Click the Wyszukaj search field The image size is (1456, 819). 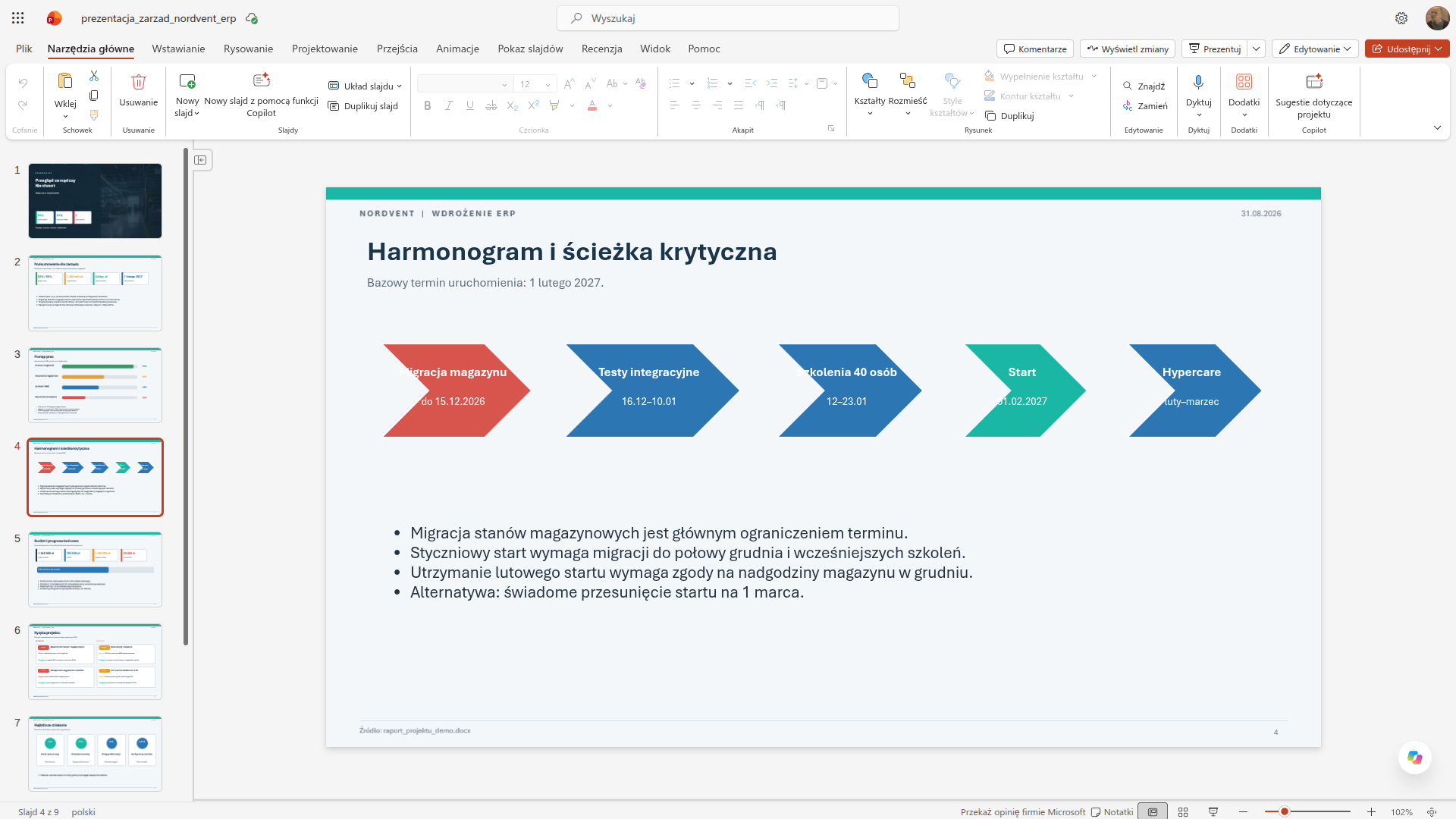coord(728,18)
